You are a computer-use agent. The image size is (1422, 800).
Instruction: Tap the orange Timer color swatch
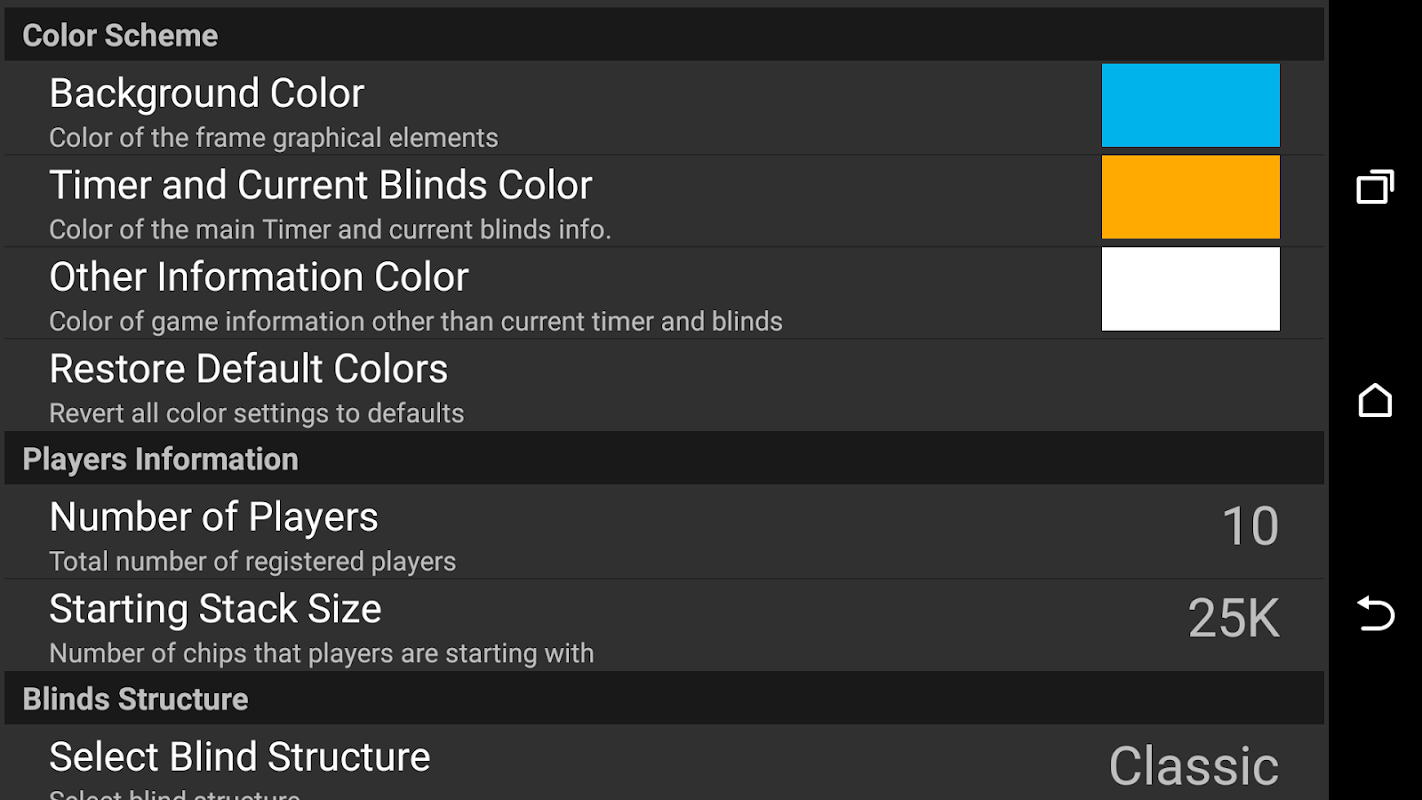[1190, 197]
